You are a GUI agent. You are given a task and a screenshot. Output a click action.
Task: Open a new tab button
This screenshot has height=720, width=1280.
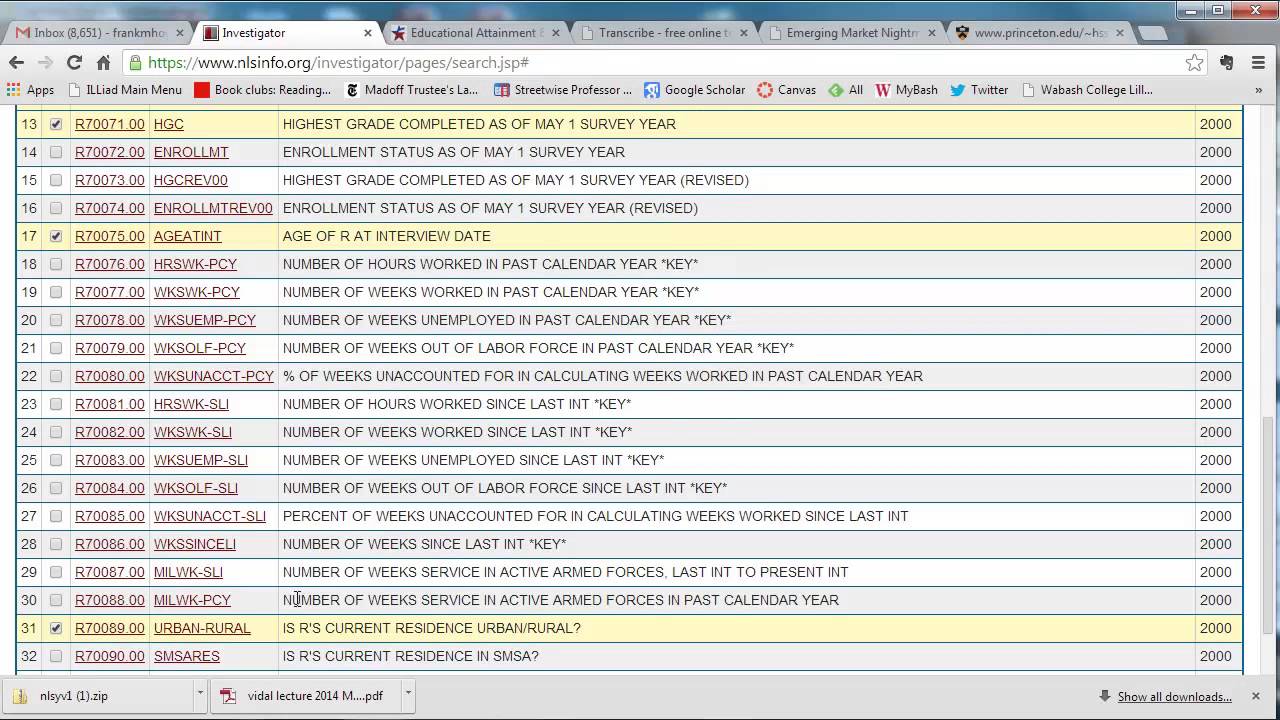[x=1153, y=33]
